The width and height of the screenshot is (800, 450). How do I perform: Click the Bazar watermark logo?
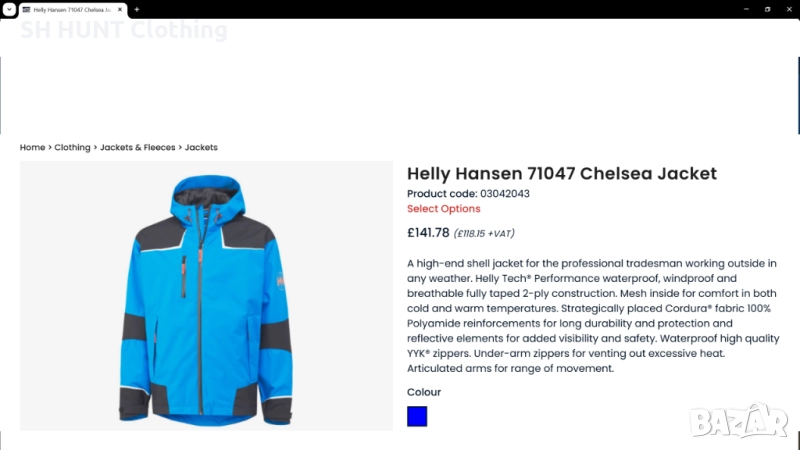tap(739, 421)
